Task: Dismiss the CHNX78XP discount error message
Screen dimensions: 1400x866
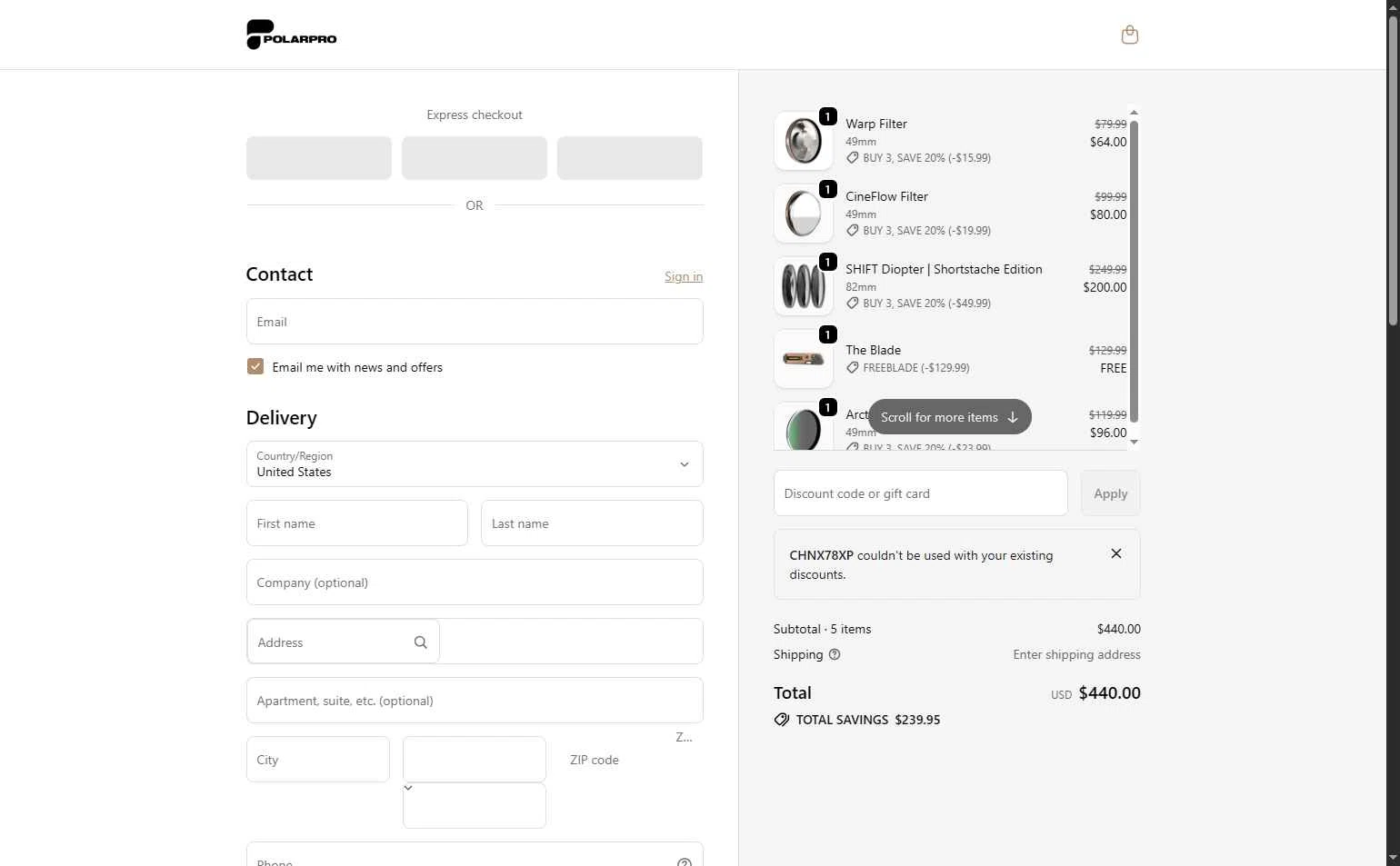Action: [x=1116, y=553]
